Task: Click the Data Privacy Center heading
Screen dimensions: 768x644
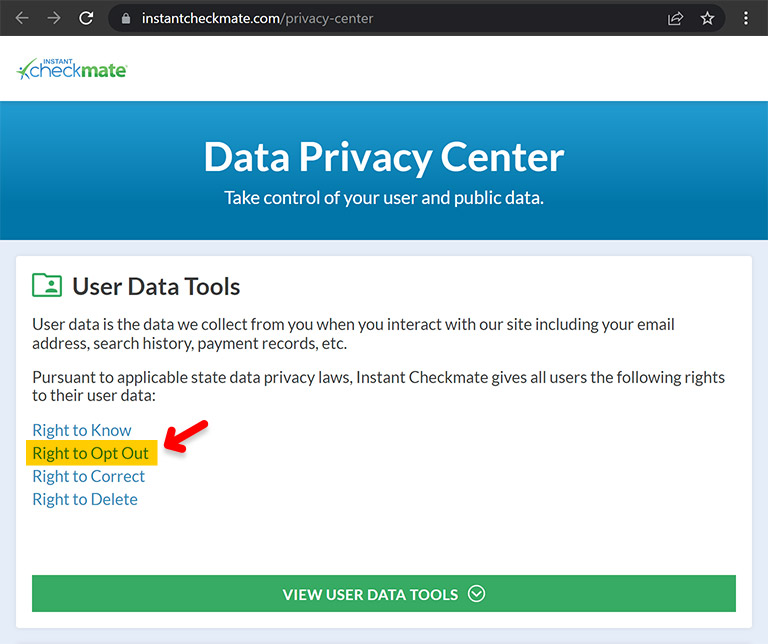Action: pos(384,157)
